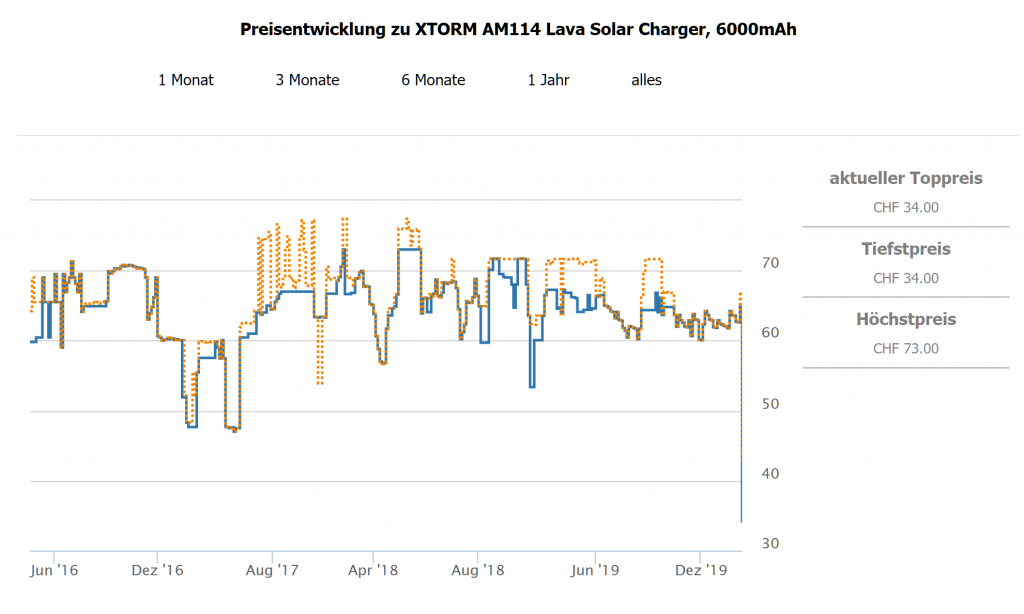Click the Apr '18 axis label
This screenshot has width=1024, height=614.
click(x=374, y=571)
